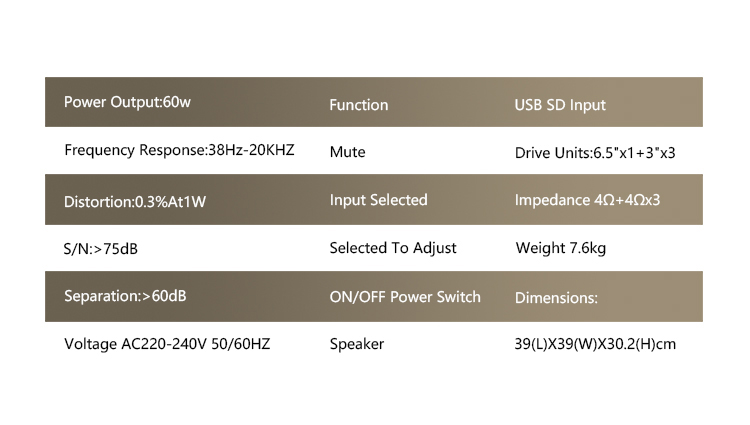Screen dimensions: 750x425
Task: Select the Input Selected label
Action: 378,200
